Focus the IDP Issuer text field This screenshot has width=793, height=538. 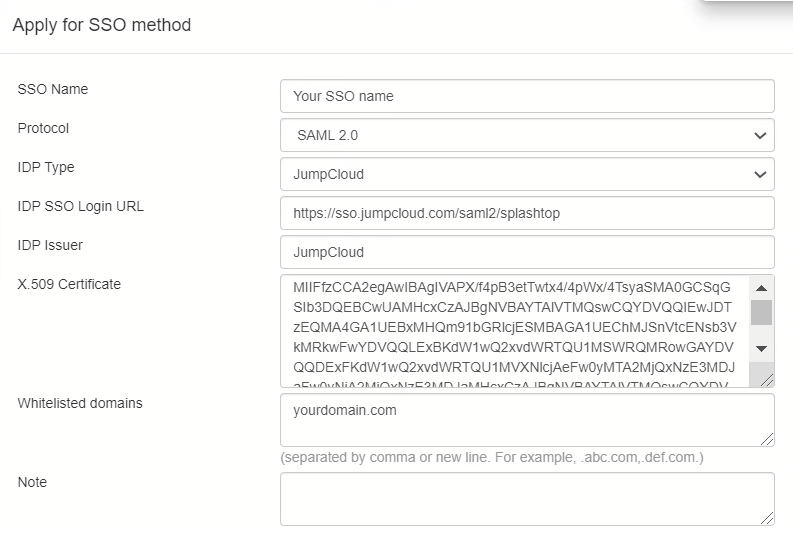tap(527, 252)
